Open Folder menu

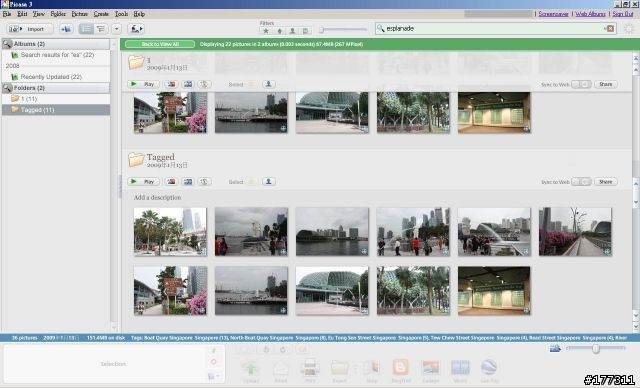tap(58, 14)
